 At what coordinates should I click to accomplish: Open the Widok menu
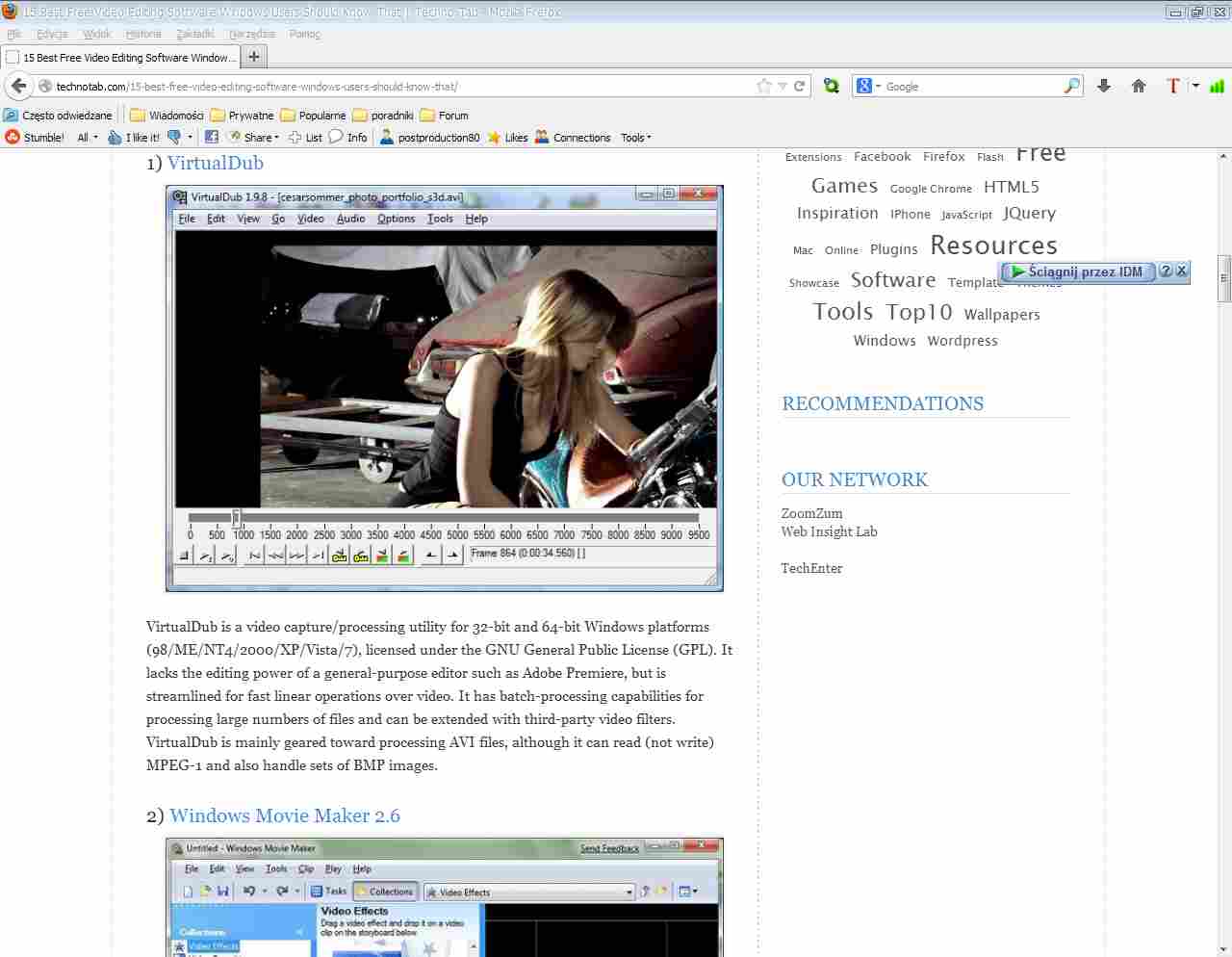click(x=97, y=34)
